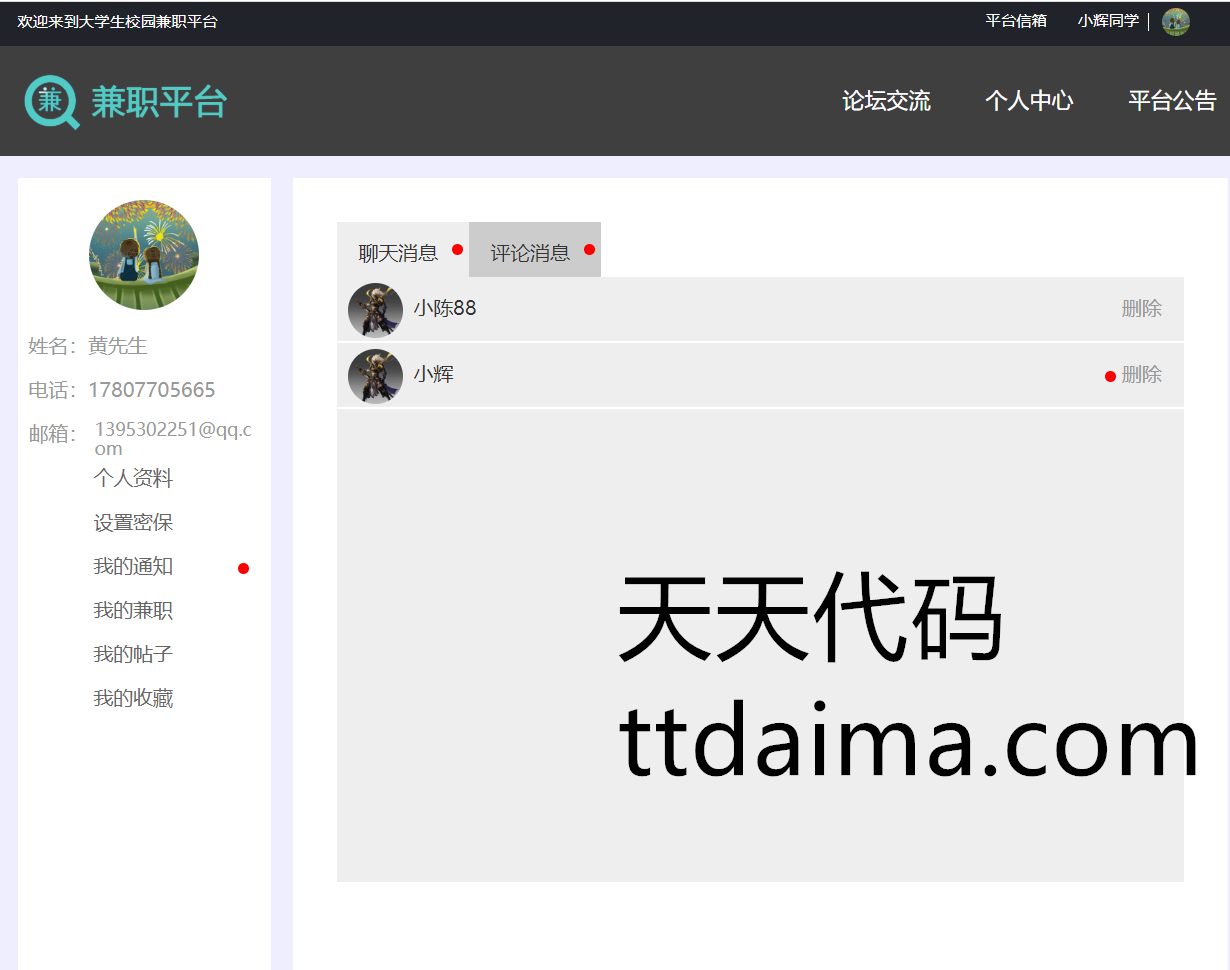Click the small user avatar in top bar
This screenshot has height=970, width=1230.
[1175, 22]
